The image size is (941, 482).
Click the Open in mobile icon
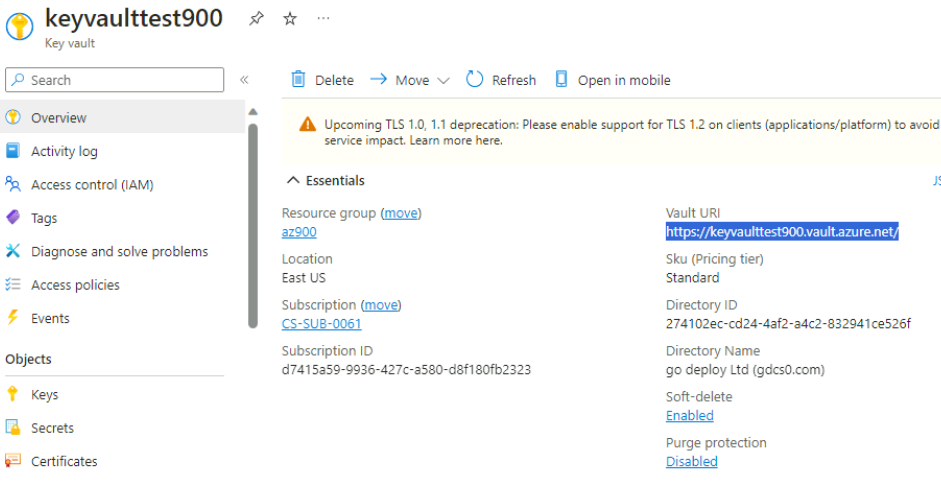tap(561, 80)
